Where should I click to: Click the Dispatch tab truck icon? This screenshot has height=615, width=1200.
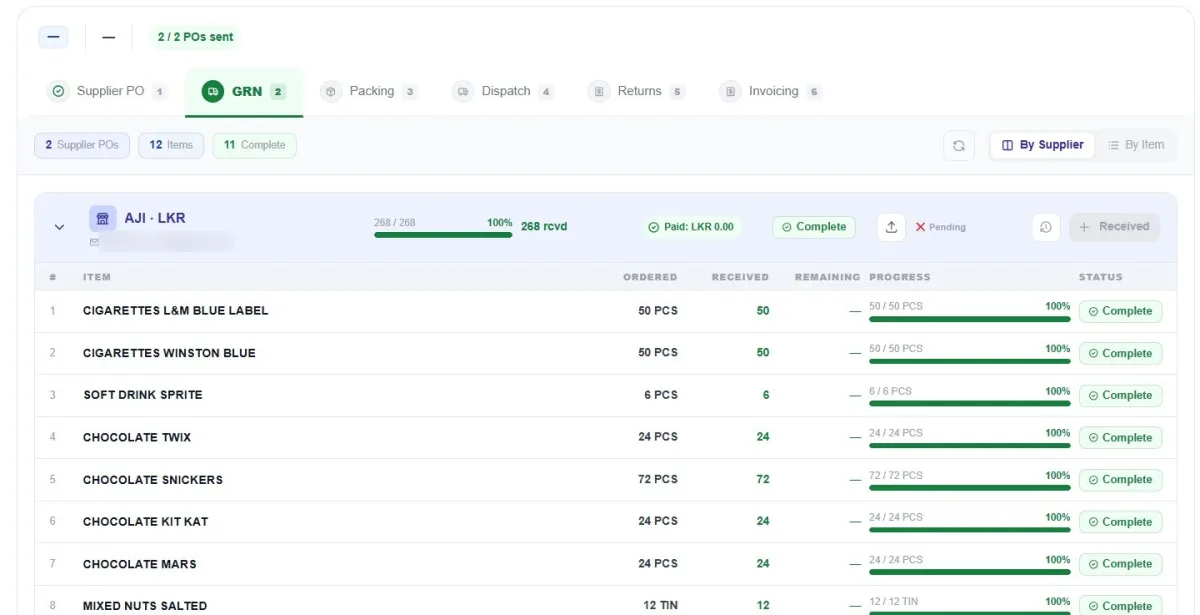pyautogui.click(x=462, y=92)
